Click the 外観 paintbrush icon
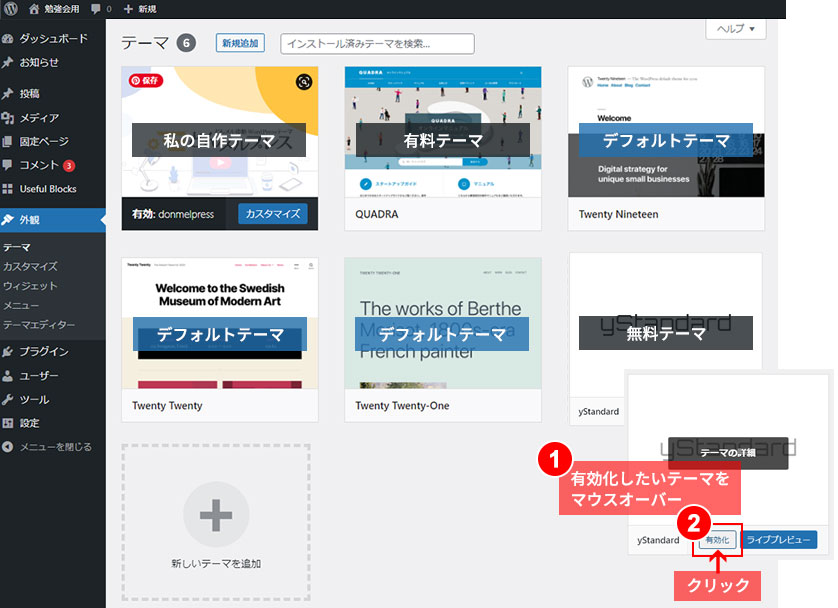The width and height of the screenshot is (838, 608). [7, 220]
